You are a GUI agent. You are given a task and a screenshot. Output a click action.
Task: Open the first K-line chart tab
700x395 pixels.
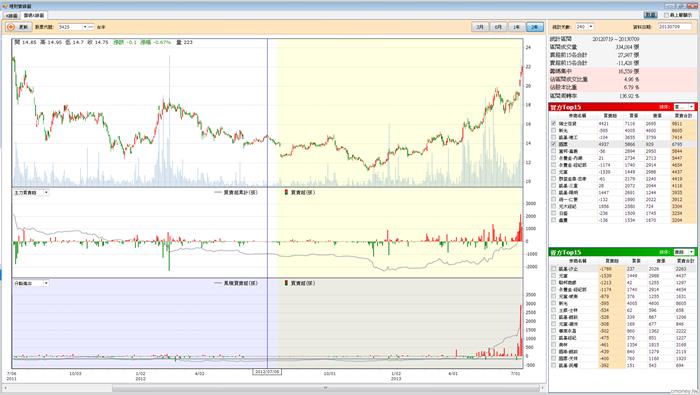(12, 16)
